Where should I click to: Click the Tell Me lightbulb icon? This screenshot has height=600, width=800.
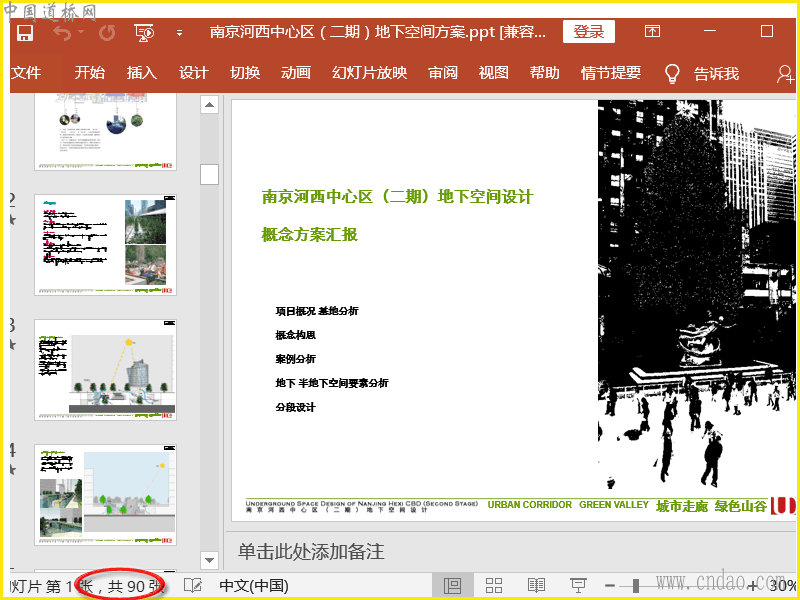672,73
